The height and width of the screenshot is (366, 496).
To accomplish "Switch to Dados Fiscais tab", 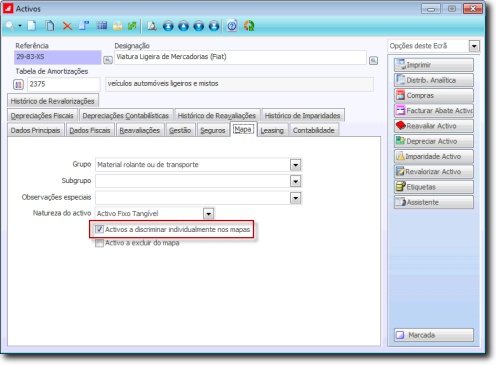I will pyautogui.click(x=90, y=130).
